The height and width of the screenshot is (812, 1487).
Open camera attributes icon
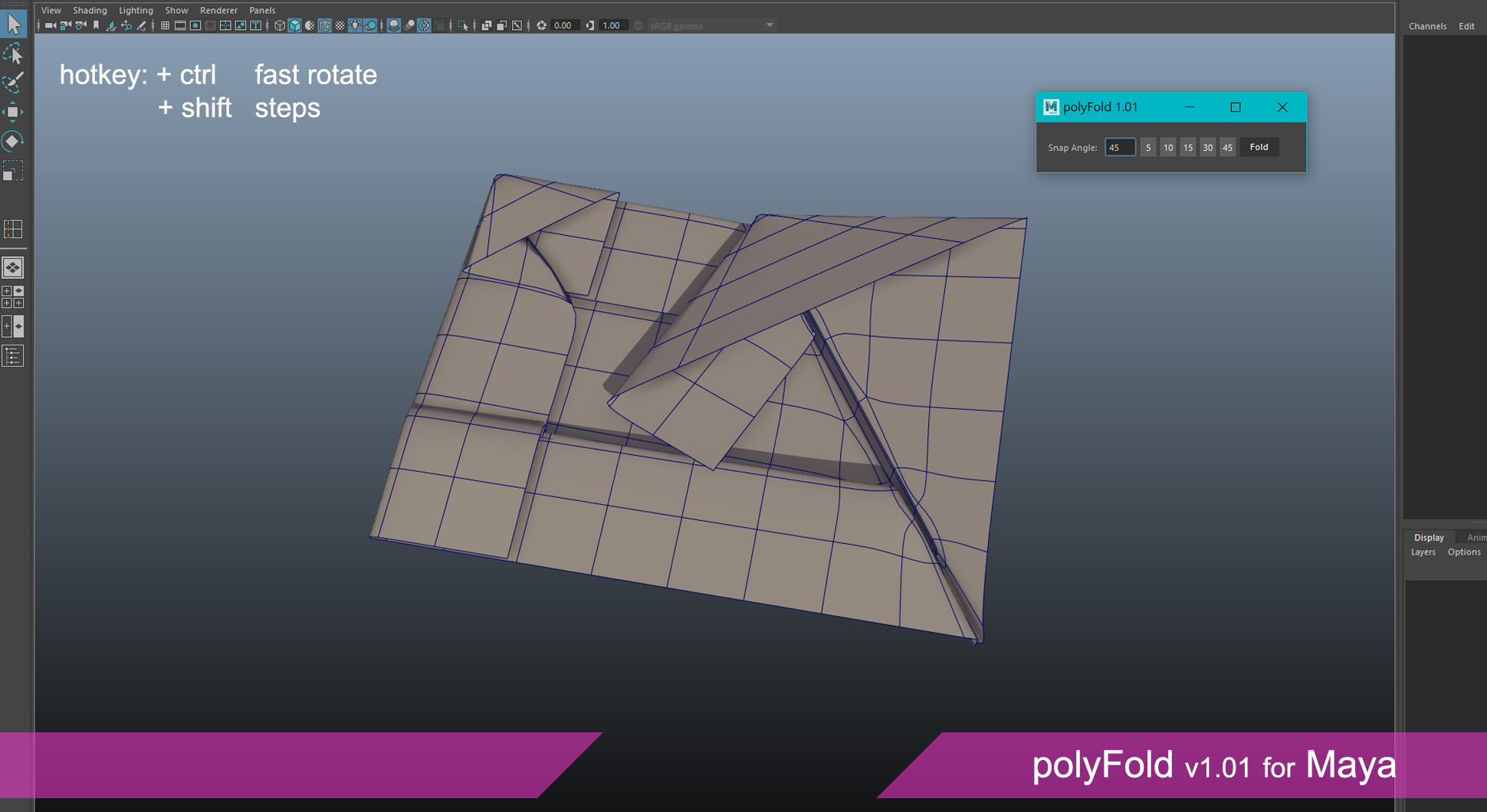(80, 25)
